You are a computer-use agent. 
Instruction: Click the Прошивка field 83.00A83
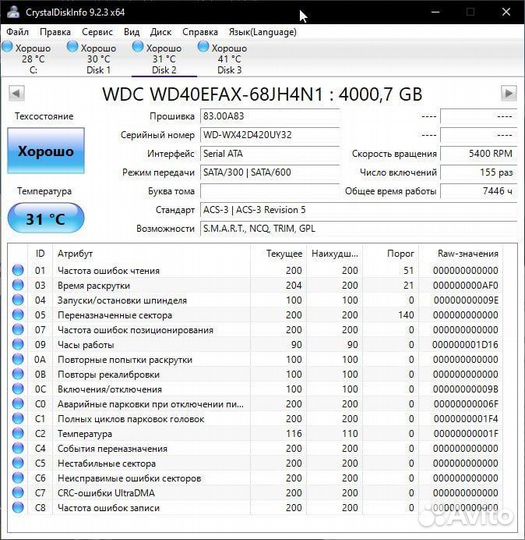270,116
